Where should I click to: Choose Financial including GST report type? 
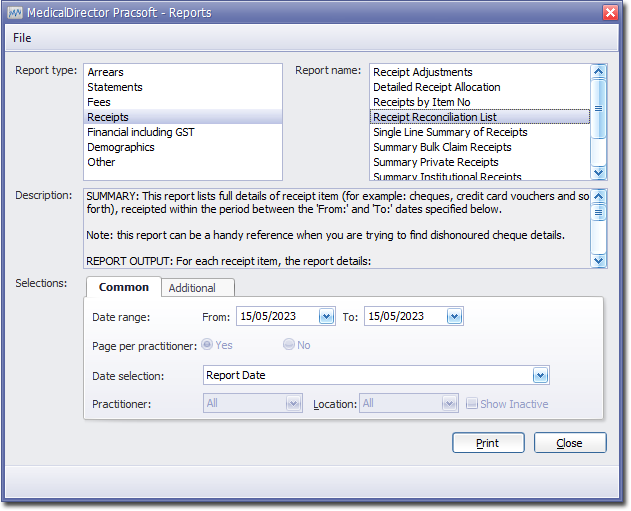140,132
